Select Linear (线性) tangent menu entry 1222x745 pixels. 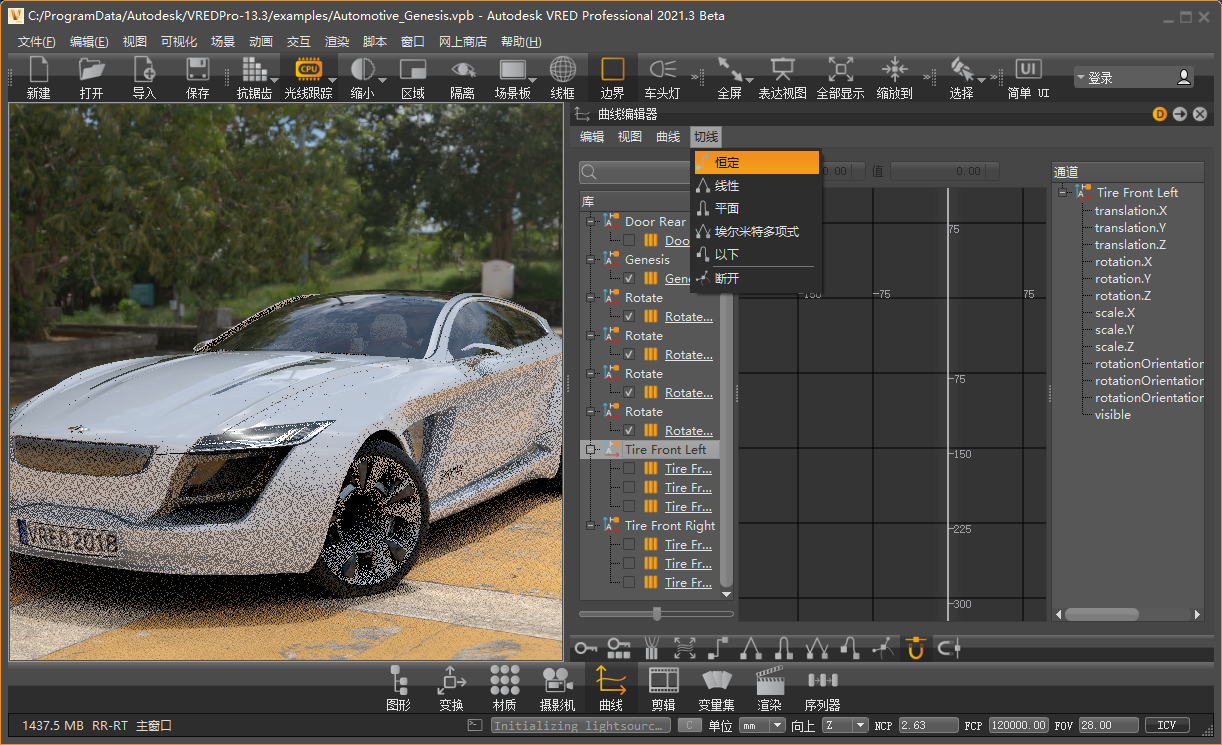727,186
